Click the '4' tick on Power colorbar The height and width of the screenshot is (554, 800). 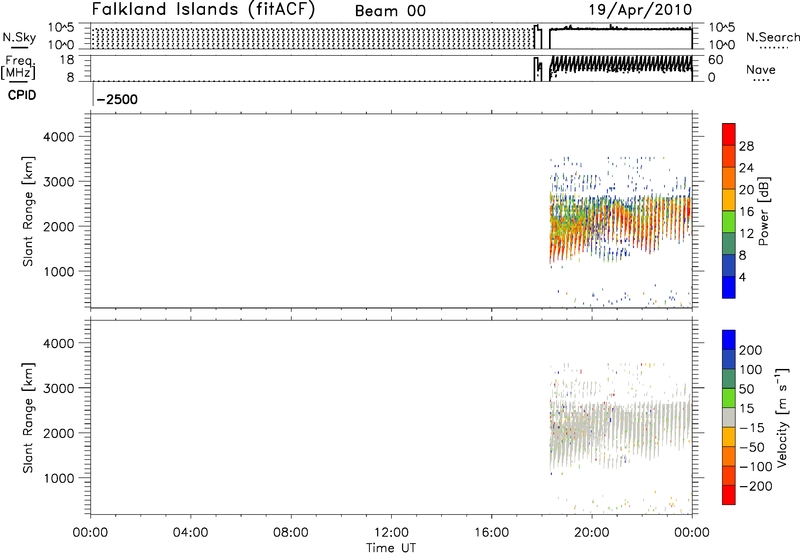pos(742,277)
